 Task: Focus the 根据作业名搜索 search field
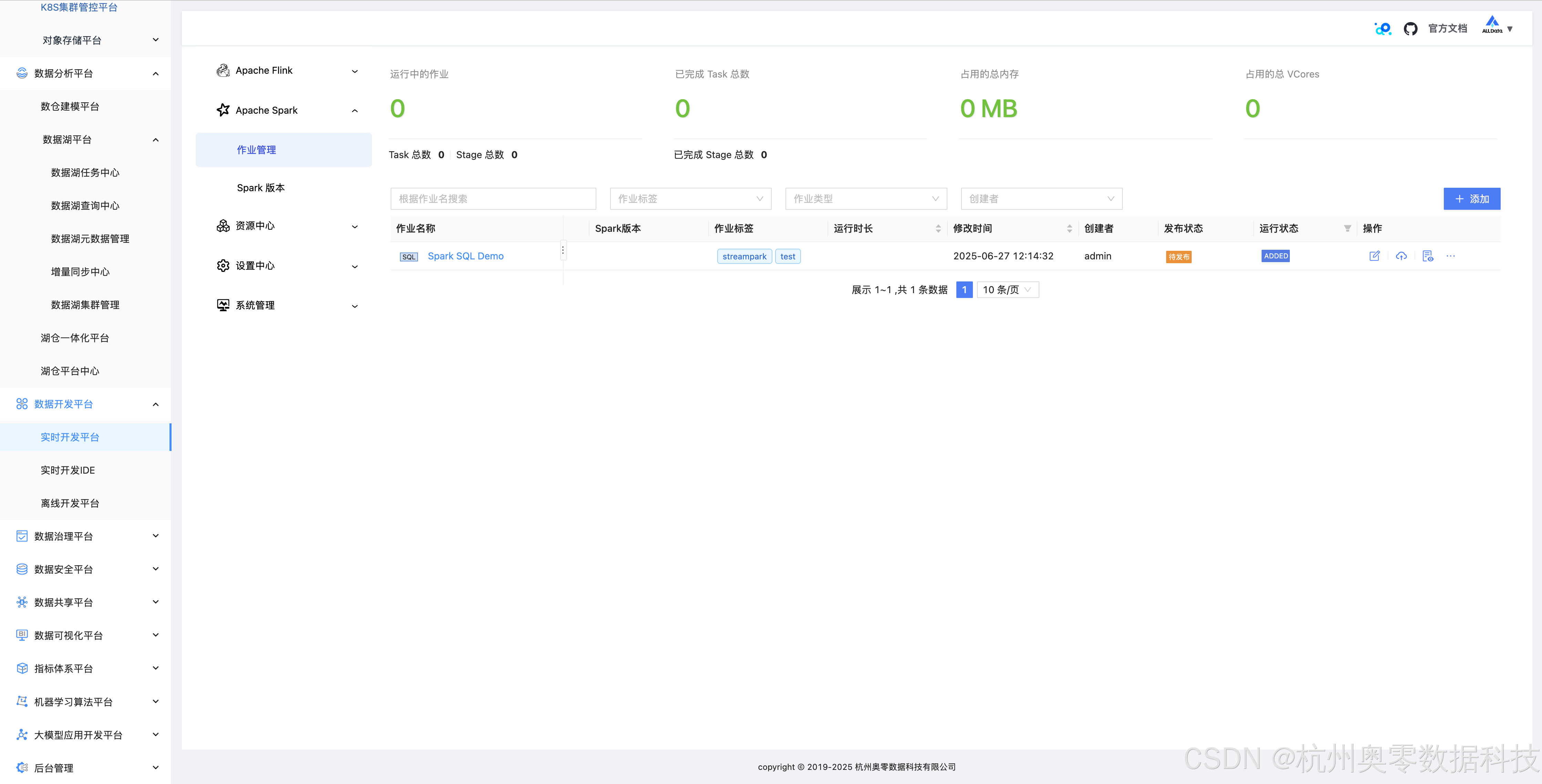click(493, 199)
